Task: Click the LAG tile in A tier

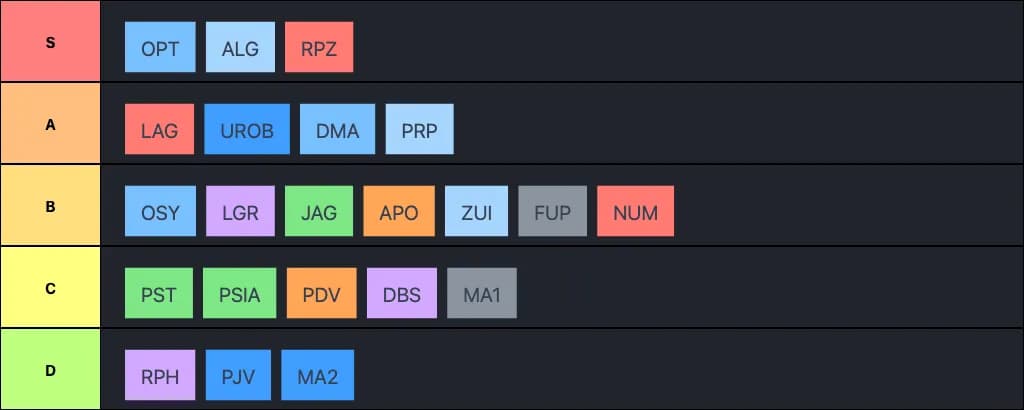Action: (x=159, y=129)
